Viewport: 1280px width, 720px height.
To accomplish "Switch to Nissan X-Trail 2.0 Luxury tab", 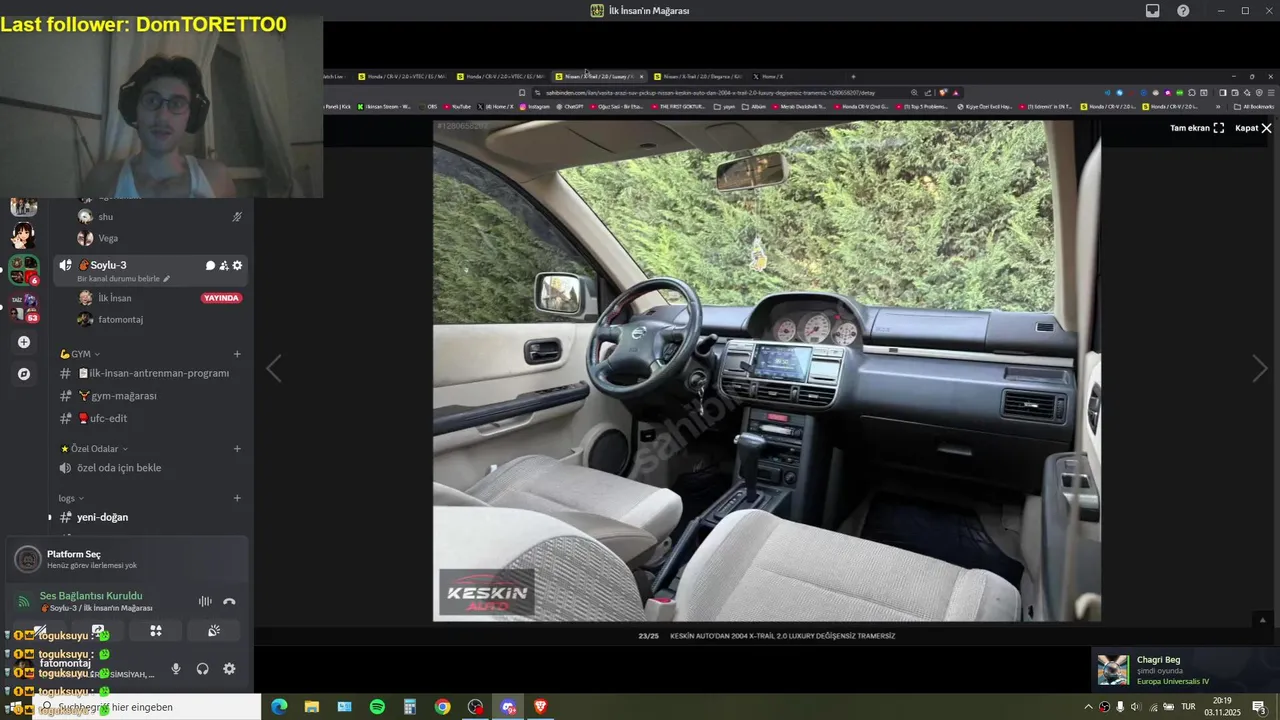I will 599,76.
